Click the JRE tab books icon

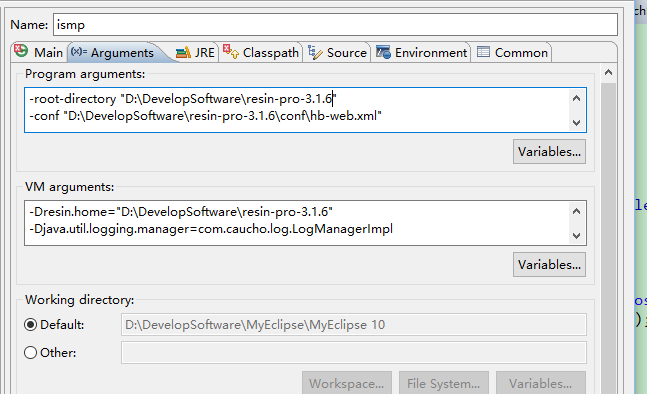183,52
